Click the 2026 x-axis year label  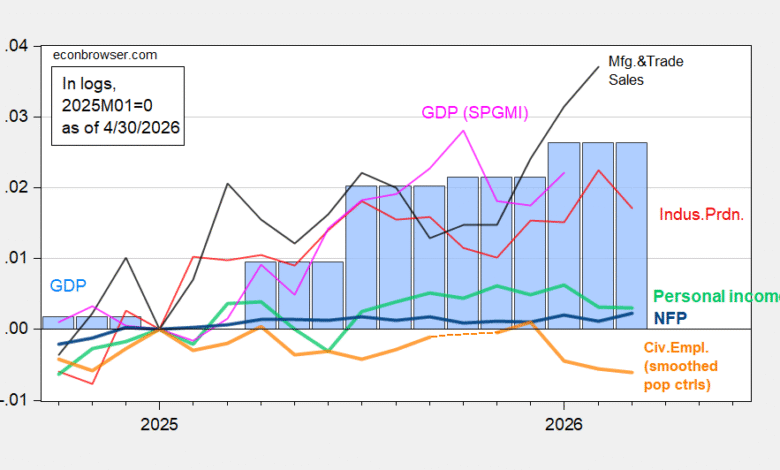pos(564,424)
